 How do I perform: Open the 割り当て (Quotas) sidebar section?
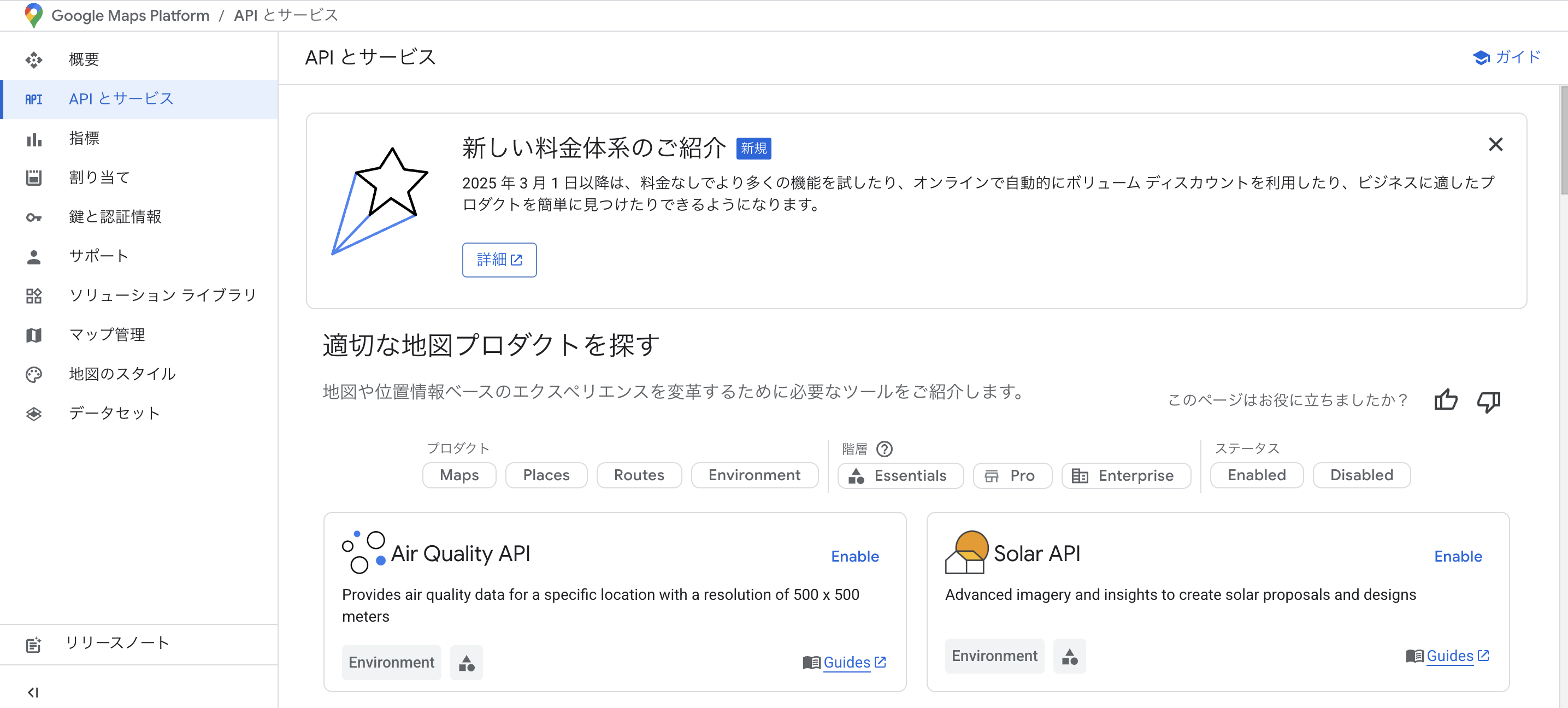point(98,177)
